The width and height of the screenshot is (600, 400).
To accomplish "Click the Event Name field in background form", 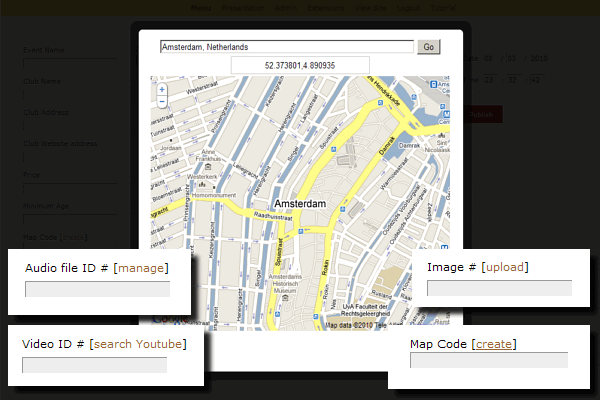I will coord(70,64).
